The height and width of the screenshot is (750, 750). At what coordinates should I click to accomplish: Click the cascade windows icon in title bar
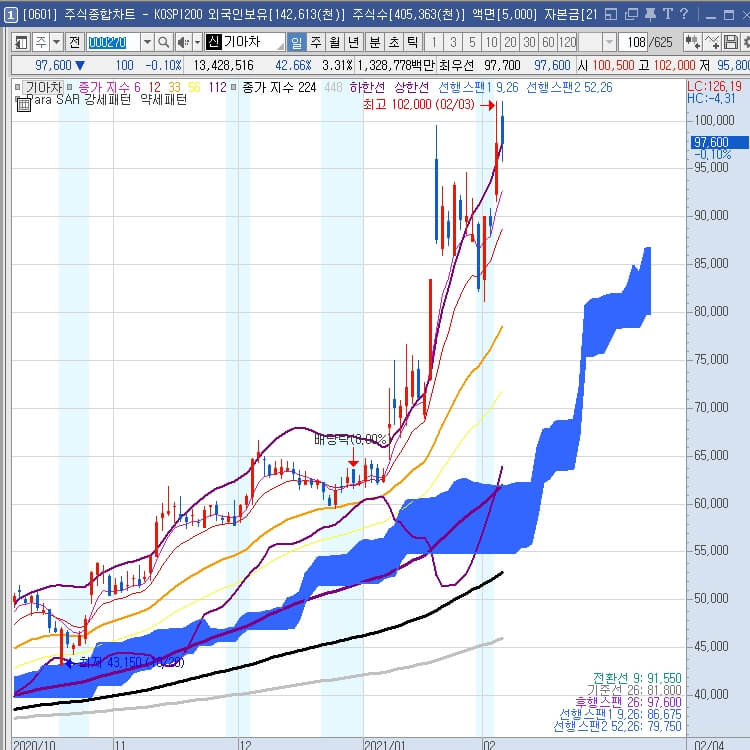[x=631, y=15]
